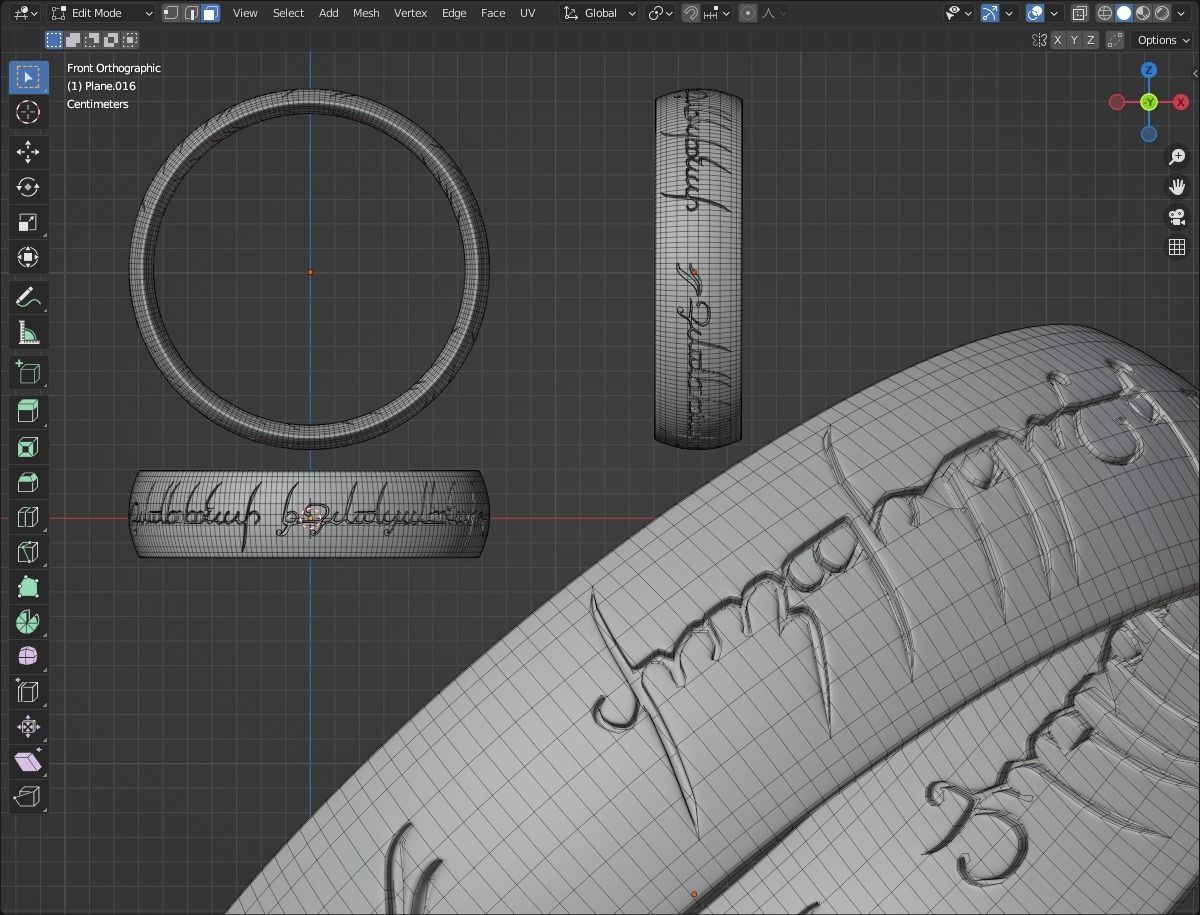The image size is (1200, 915).
Task: Toggle camera view with camera icon
Action: pos(1177,217)
